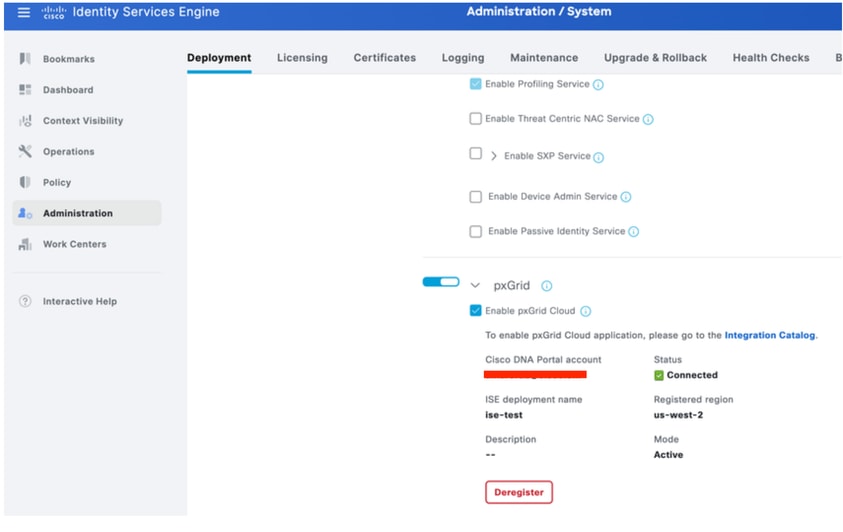Click the Identity Services Engine title
843x532 pixels.
[146, 12]
